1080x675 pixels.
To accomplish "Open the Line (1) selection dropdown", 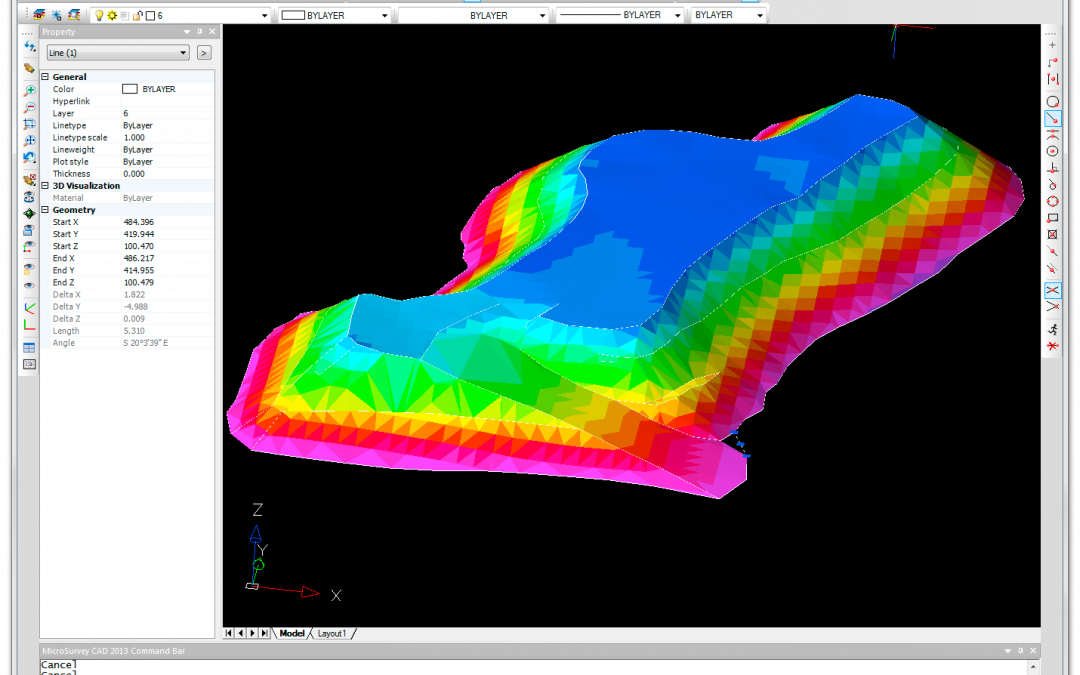I will pyautogui.click(x=117, y=53).
